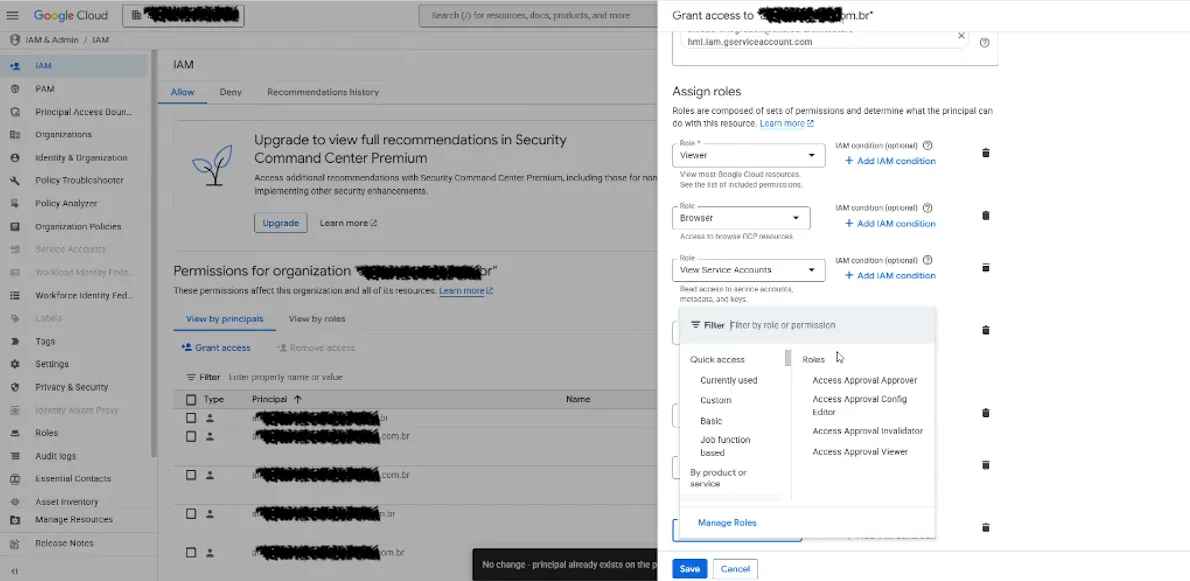Screen dimensions: 1190x581
Task: Open PAM in the sidebar
Action: (45, 89)
